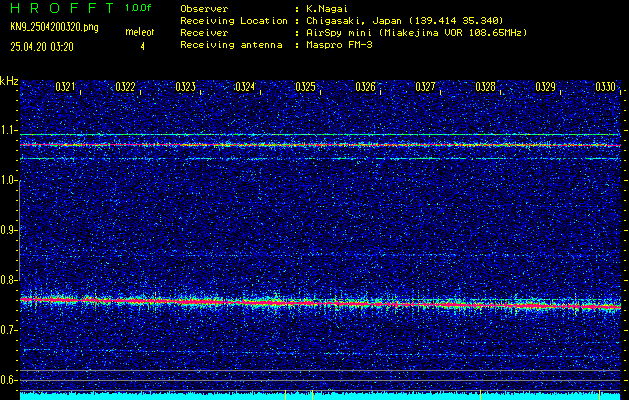Click the Observer field label
This screenshot has width=629, height=400.
(x=204, y=9)
